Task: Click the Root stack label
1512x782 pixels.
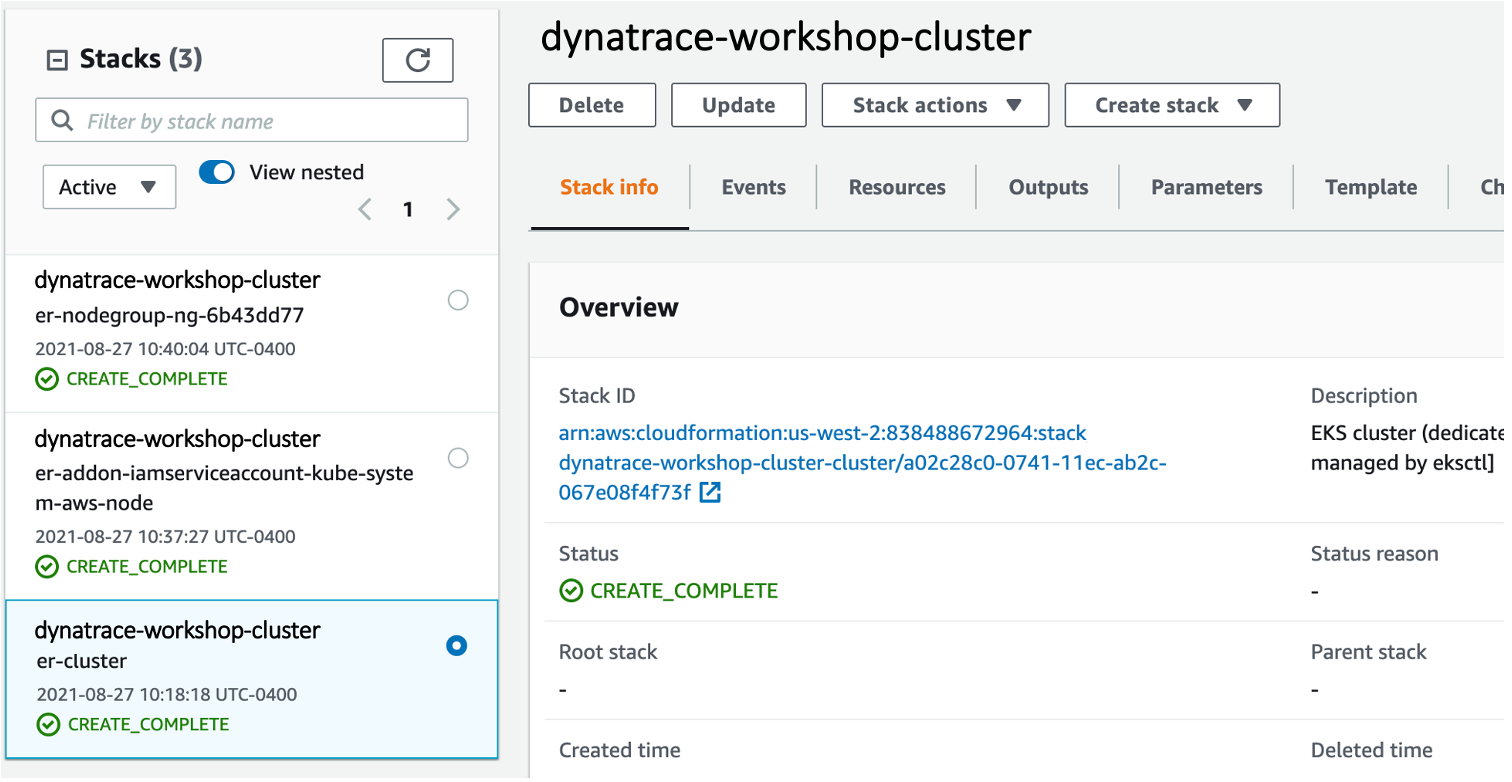Action: (x=608, y=652)
